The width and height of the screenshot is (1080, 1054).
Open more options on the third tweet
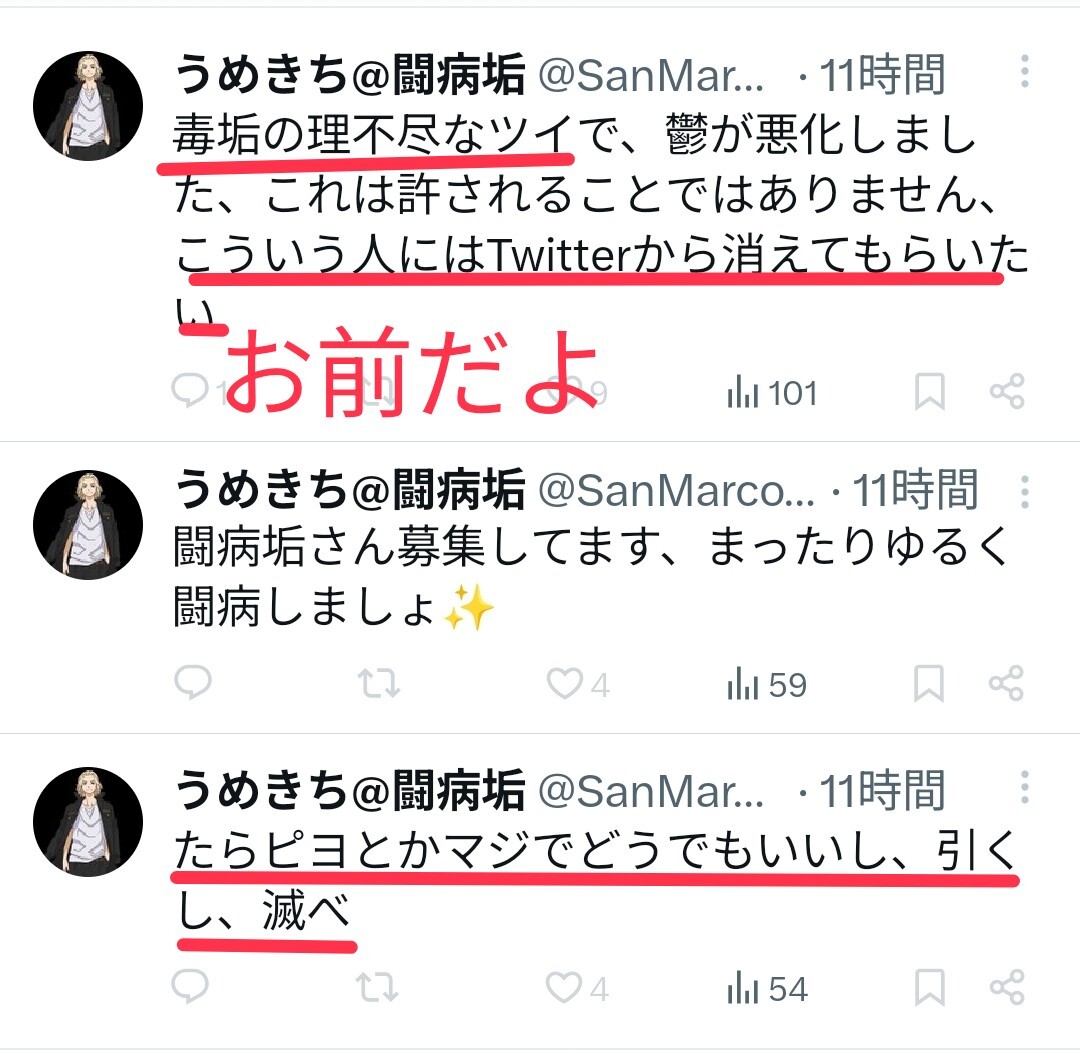click(1025, 787)
